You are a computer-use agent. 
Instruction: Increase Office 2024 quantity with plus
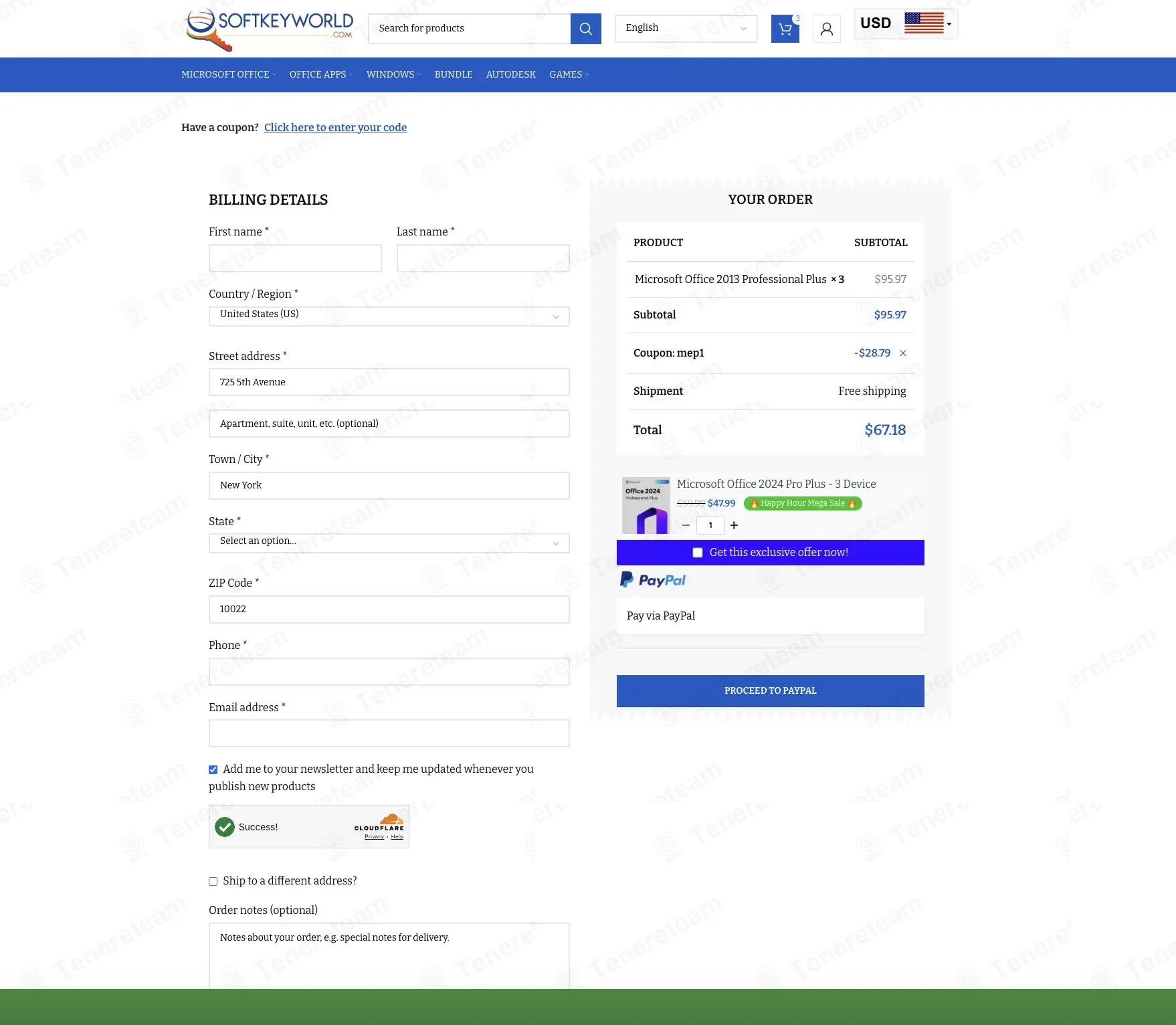[x=734, y=525]
